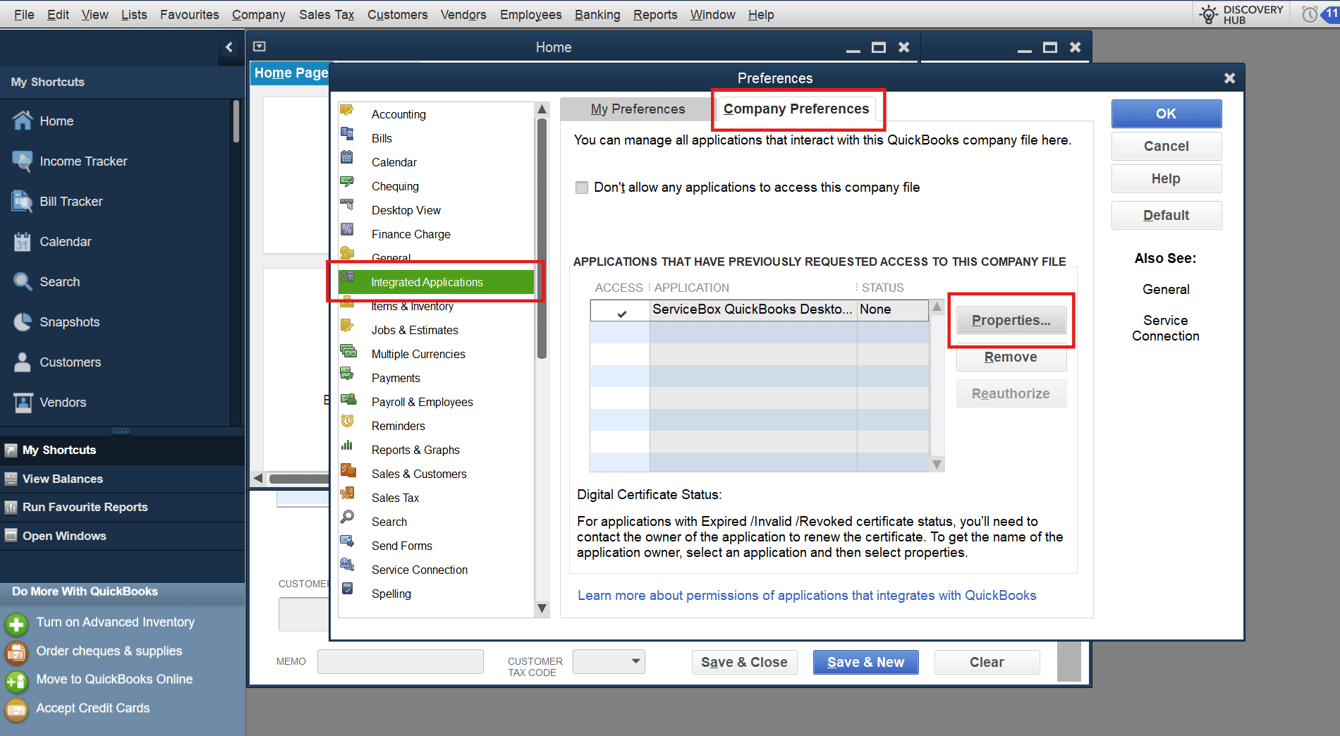Open the Home window dropdown arrow icon
Image resolution: width=1340 pixels, height=736 pixels.
point(260,47)
